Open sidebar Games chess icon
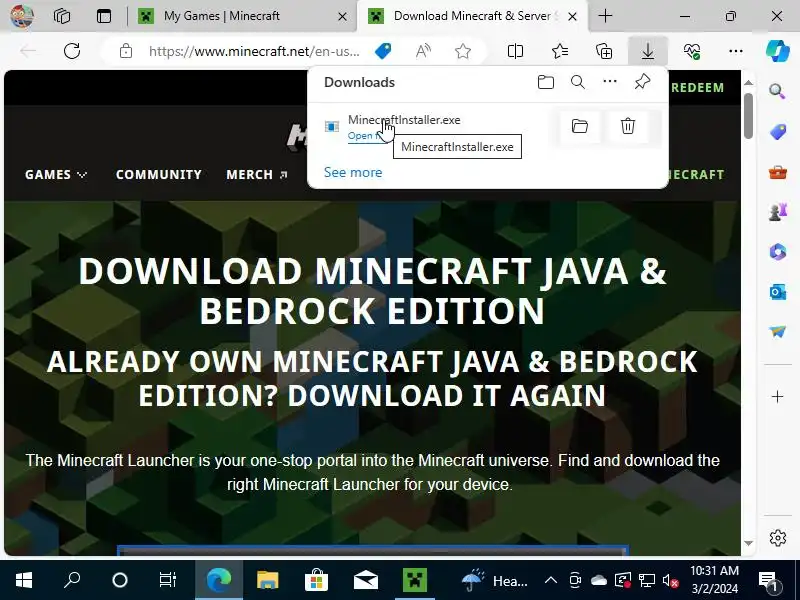 [778, 212]
